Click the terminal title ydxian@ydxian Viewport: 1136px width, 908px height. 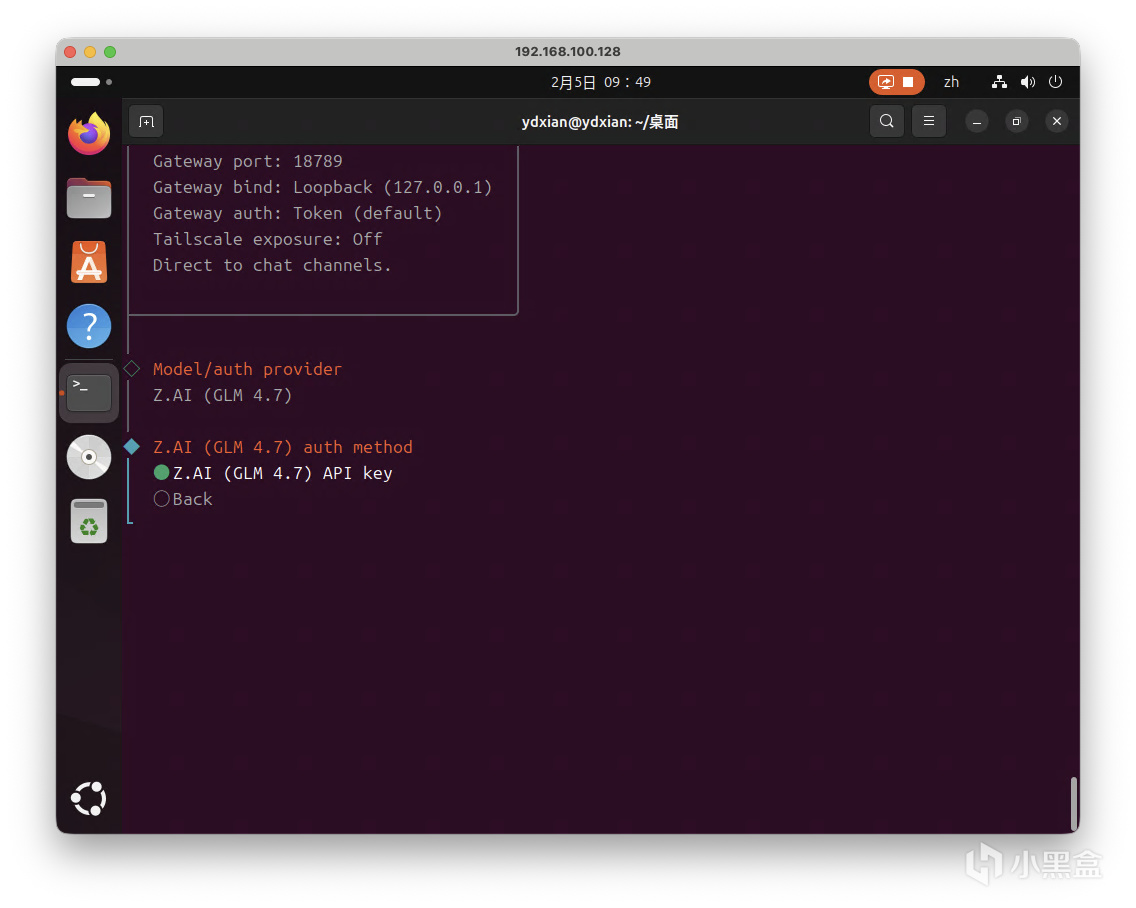click(x=600, y=122)
